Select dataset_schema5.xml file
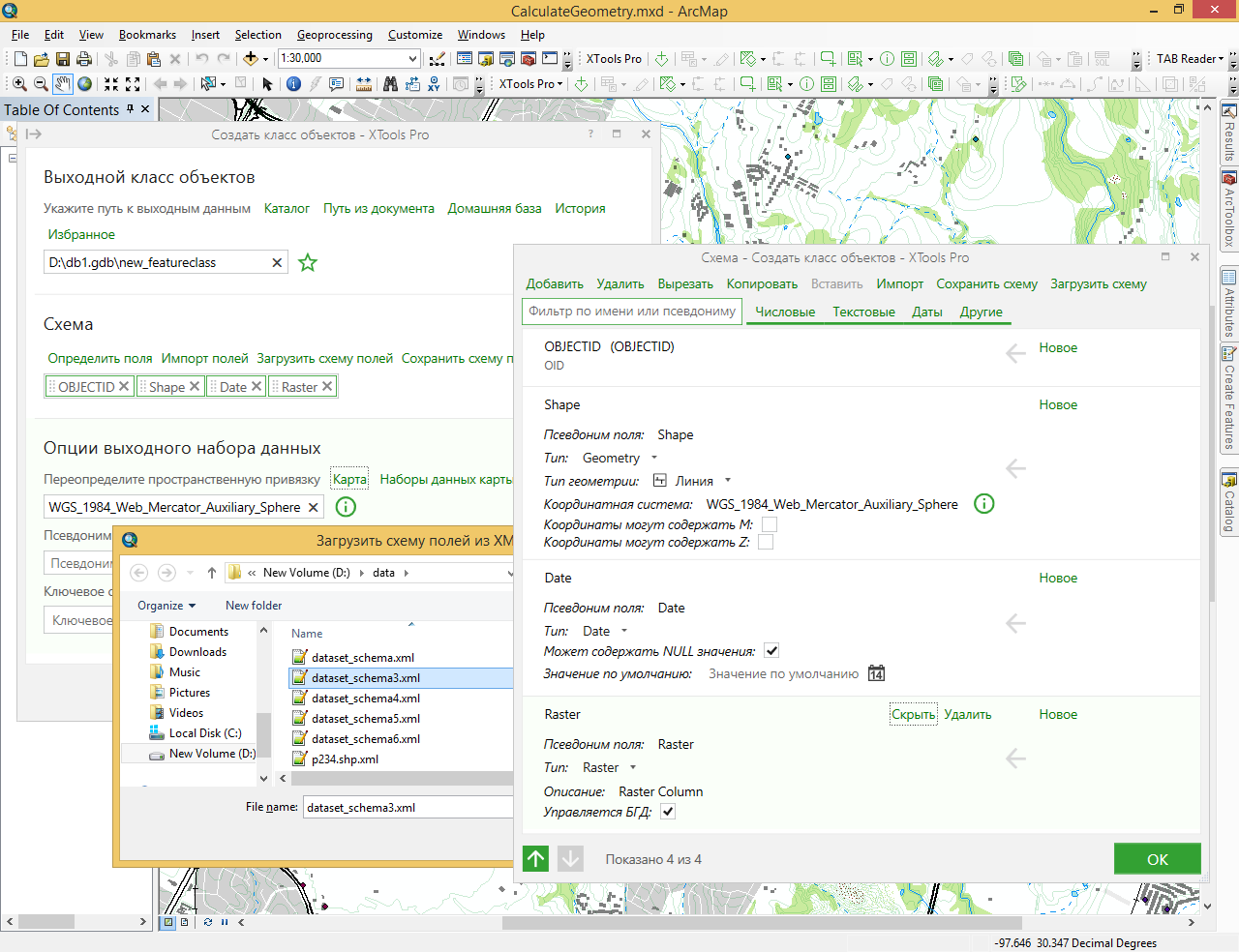Viewport: 1239px width, 952px height. point(366,719)
